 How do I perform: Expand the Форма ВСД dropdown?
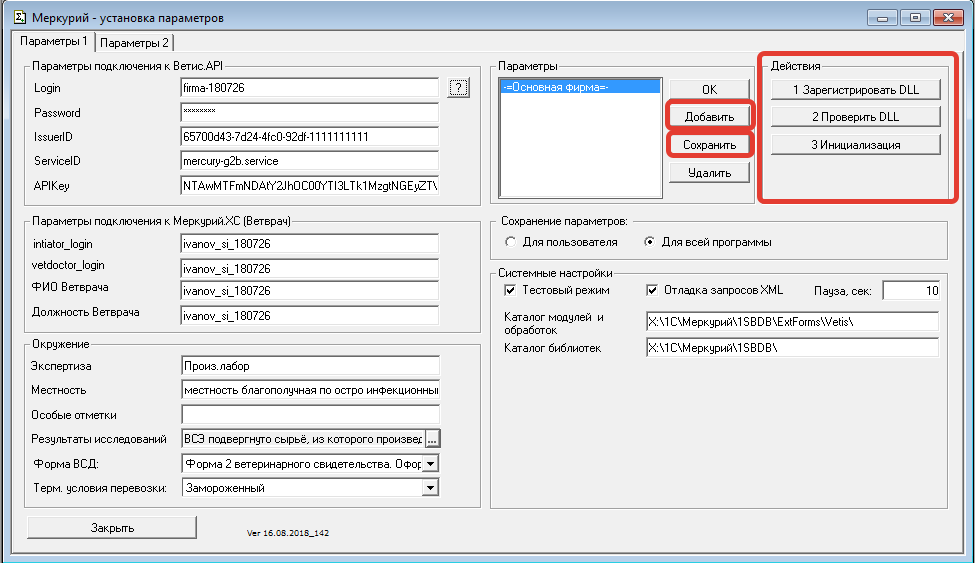point(430,463)
